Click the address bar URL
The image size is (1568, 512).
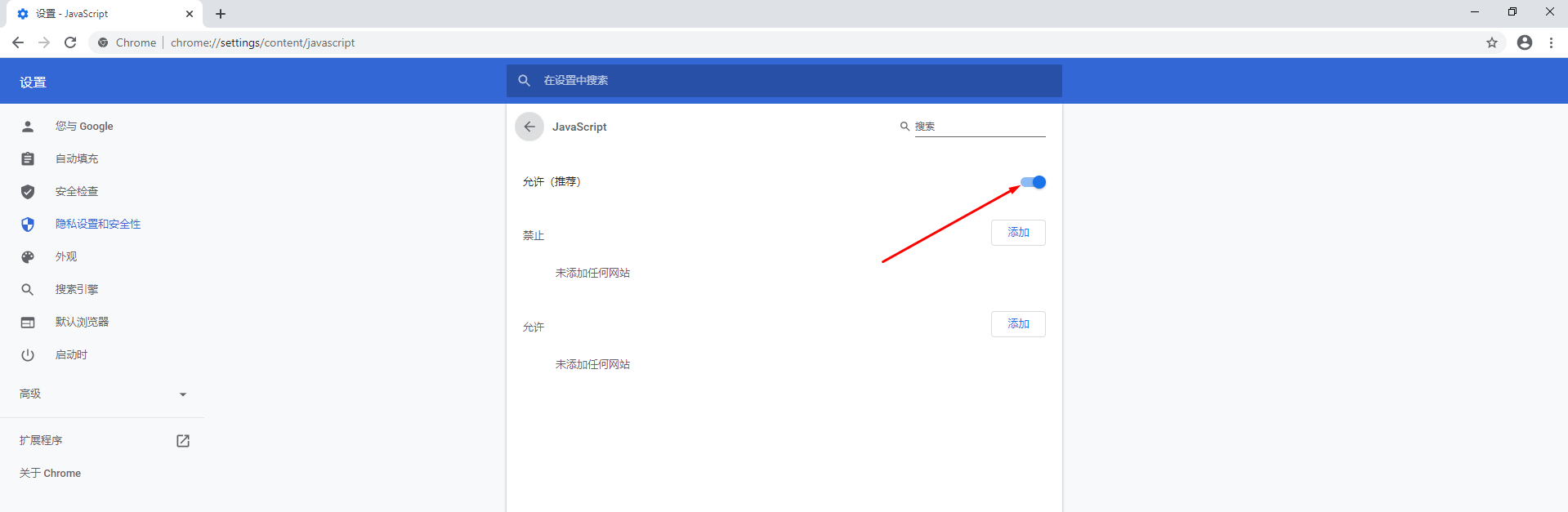(x=262, y=42)
